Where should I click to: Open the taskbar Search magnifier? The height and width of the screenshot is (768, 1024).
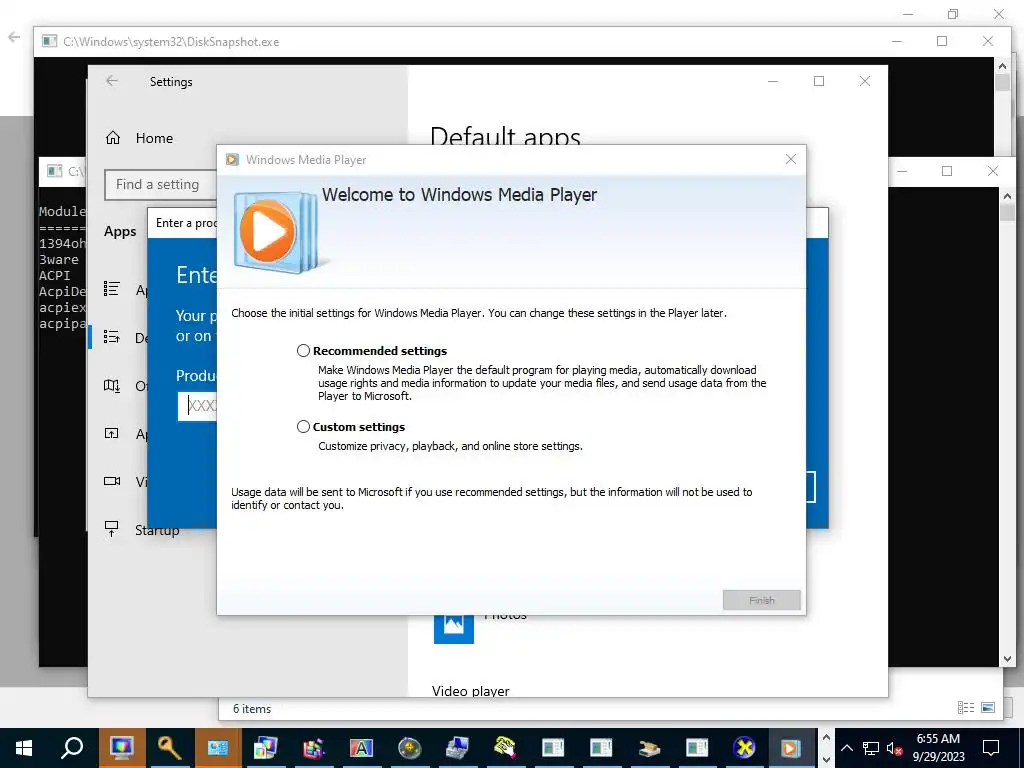click(72, 748)
